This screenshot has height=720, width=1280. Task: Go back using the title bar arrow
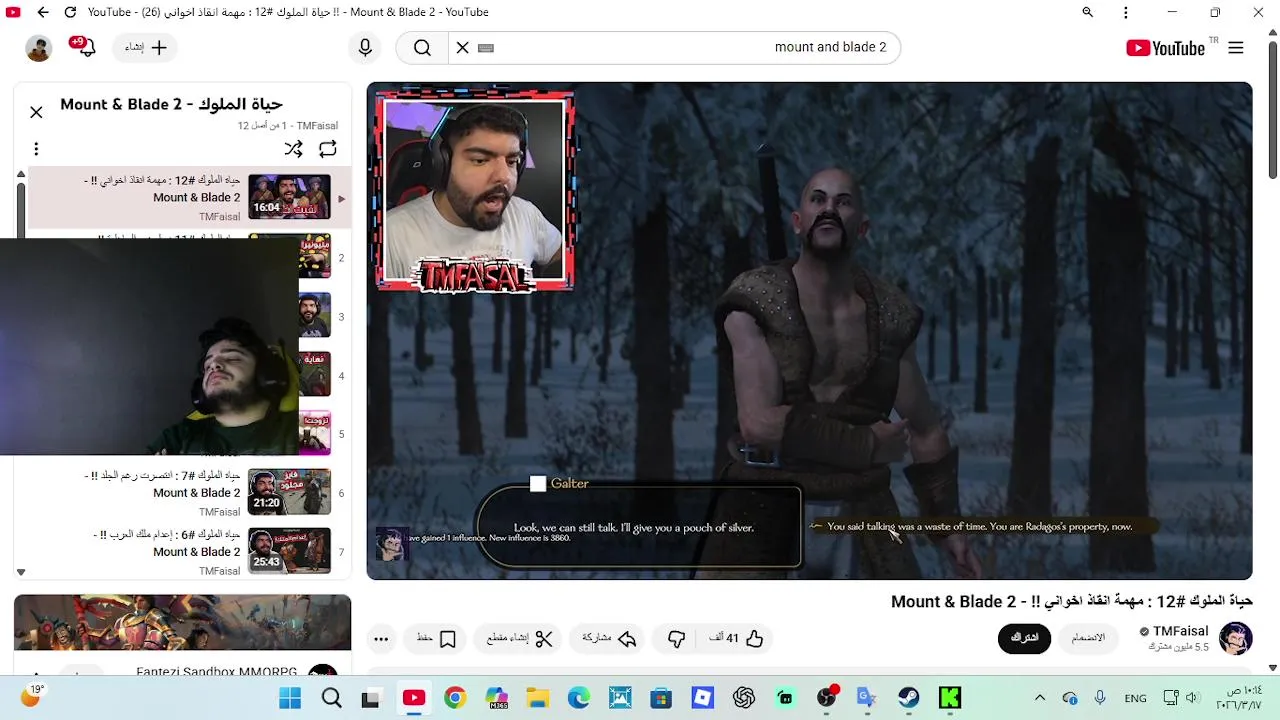tap(43, 12)
